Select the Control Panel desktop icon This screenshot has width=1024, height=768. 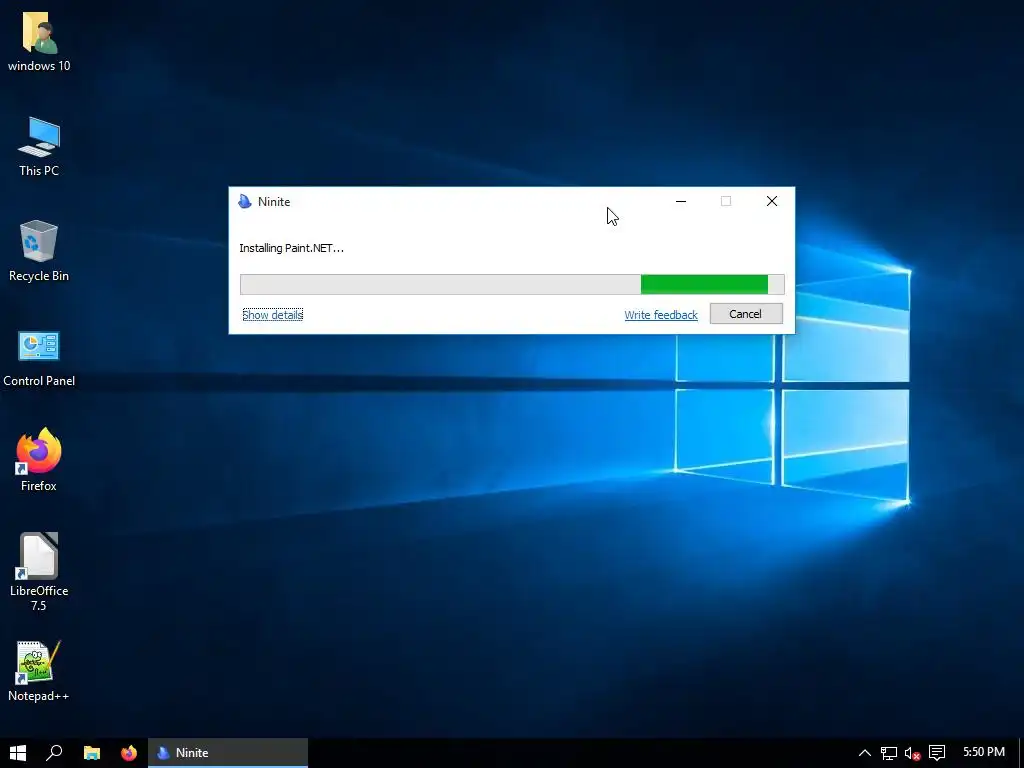39,357
